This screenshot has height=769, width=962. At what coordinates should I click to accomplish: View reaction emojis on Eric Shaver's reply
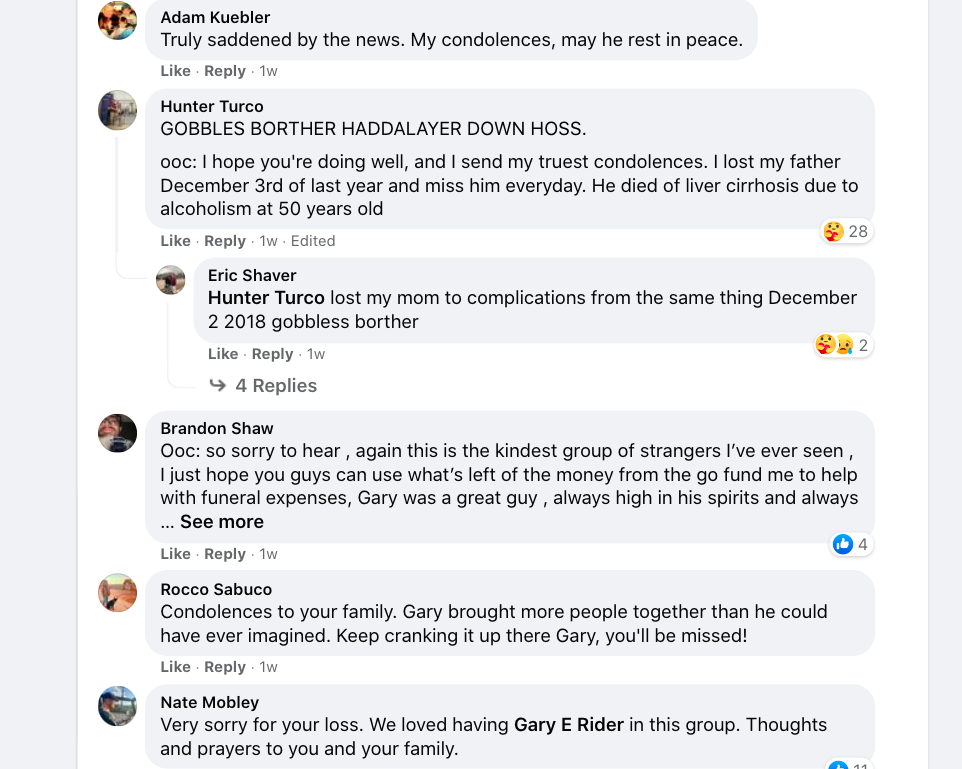point(843,346)
